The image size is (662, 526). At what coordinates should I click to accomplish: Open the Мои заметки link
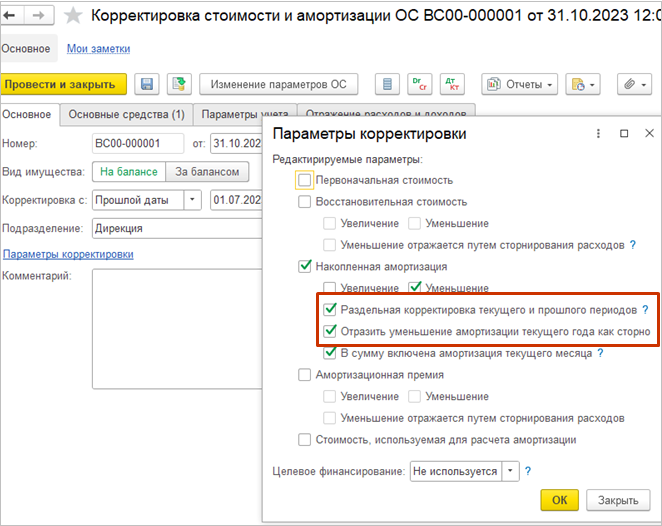click(x=98, y=49)
